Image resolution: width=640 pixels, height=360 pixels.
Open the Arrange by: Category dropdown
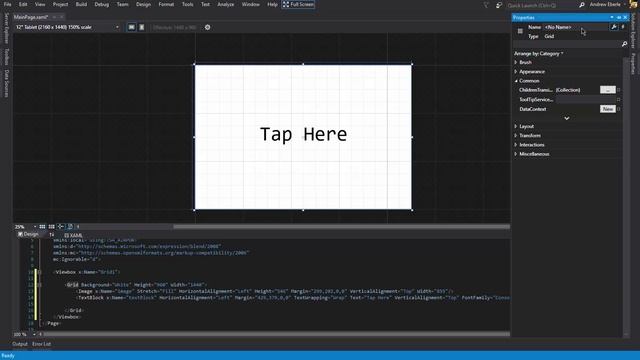click(539, 53)
